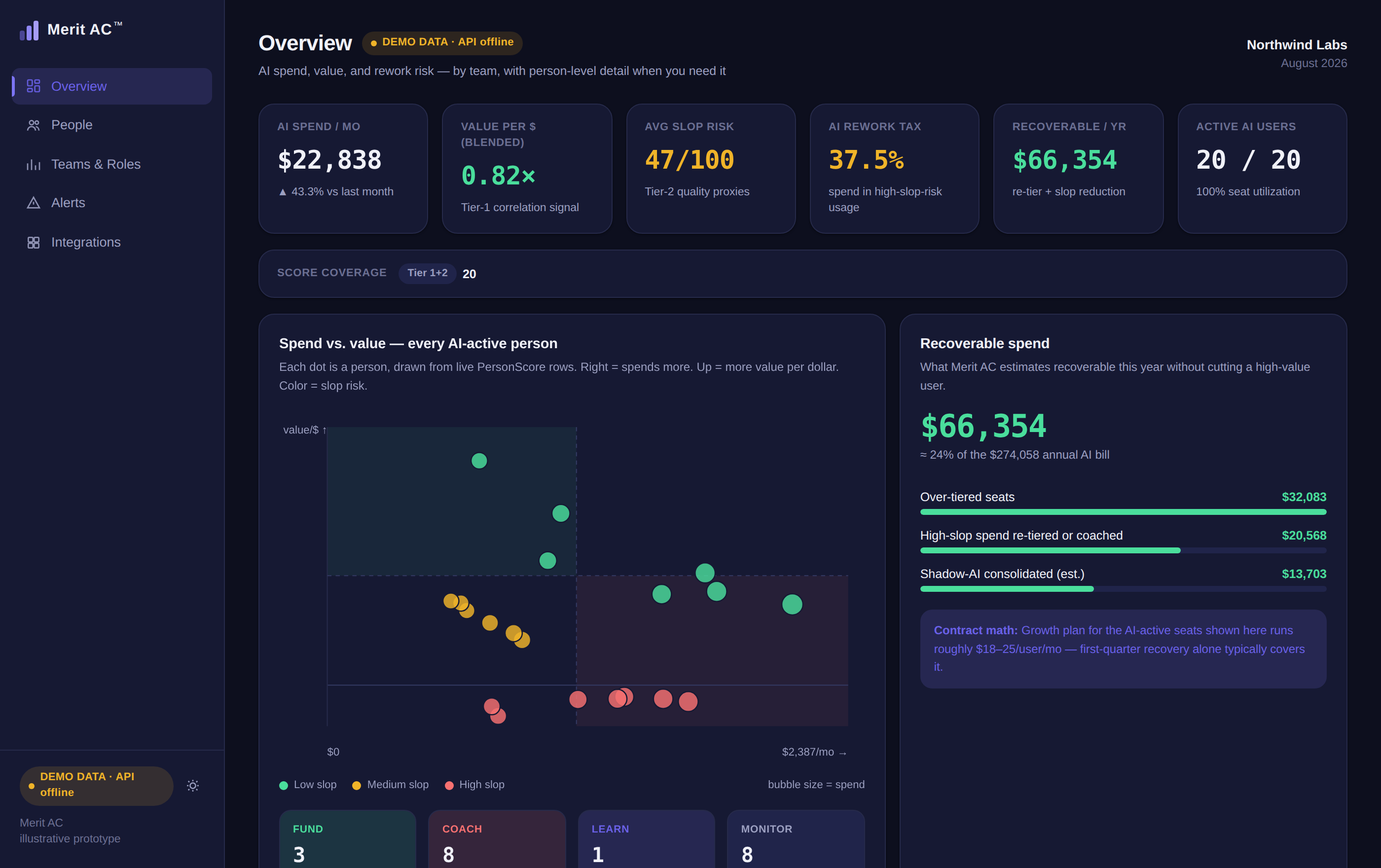Viewport: 1381px width, 868px height.
Task: Click the August 2026 date label
Action: [x=1314, y=63]
